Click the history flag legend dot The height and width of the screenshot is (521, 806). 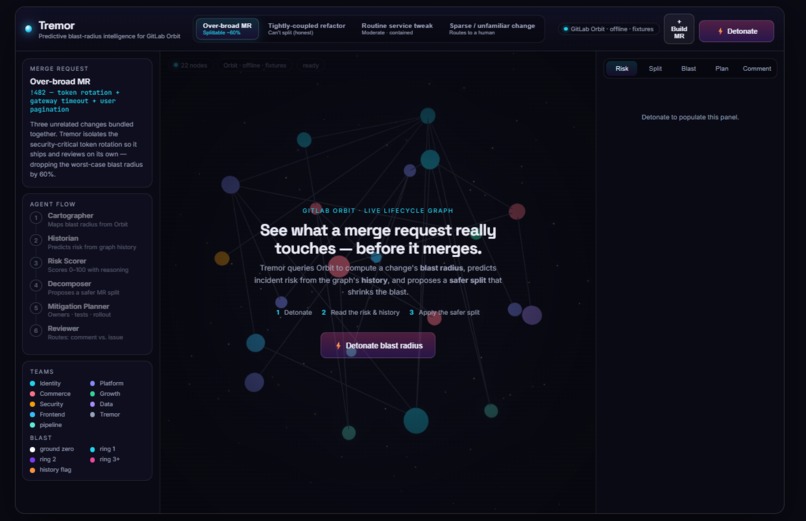[32, 470]
